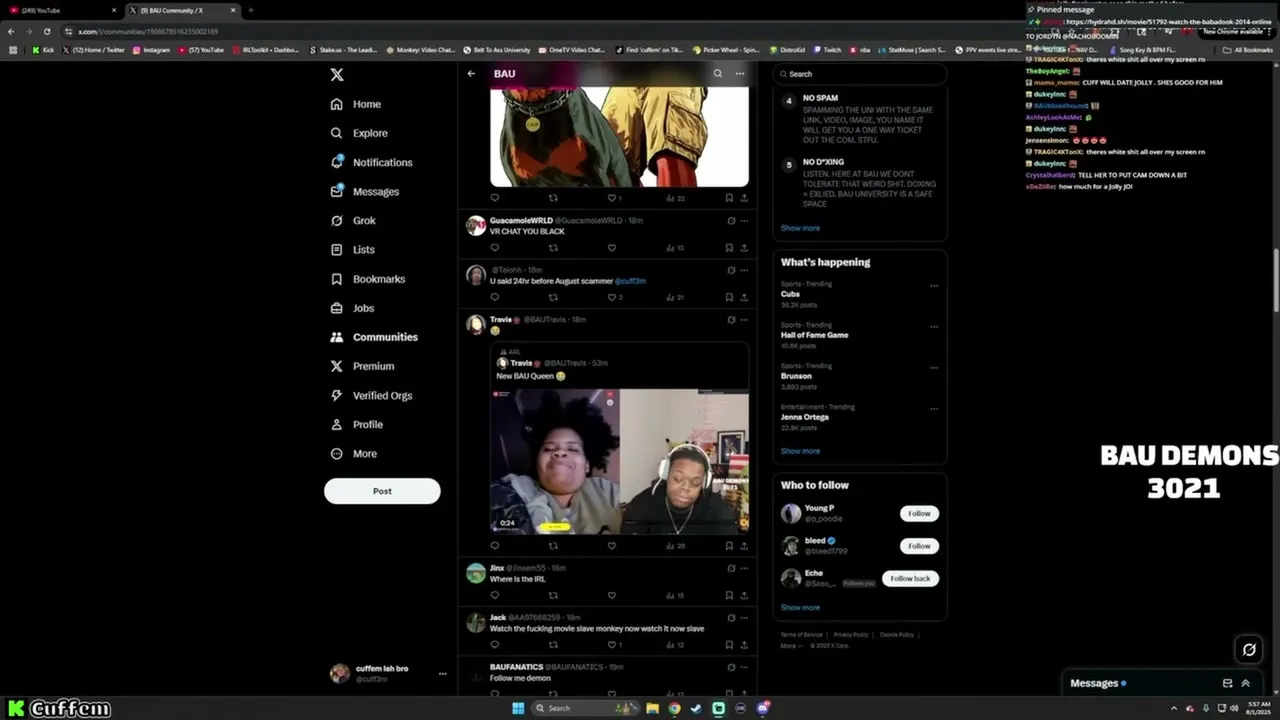
Task: Open options for the Jenna Ortega trend
Action: click(x=934, y=408)
